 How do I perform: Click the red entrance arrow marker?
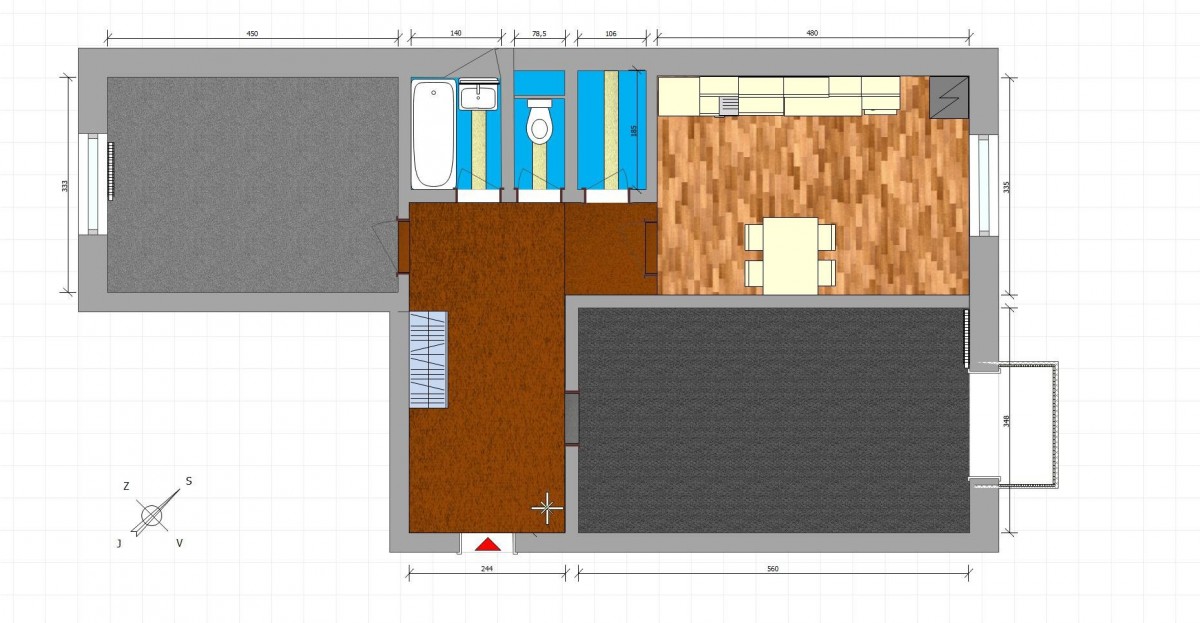[487, 544]
